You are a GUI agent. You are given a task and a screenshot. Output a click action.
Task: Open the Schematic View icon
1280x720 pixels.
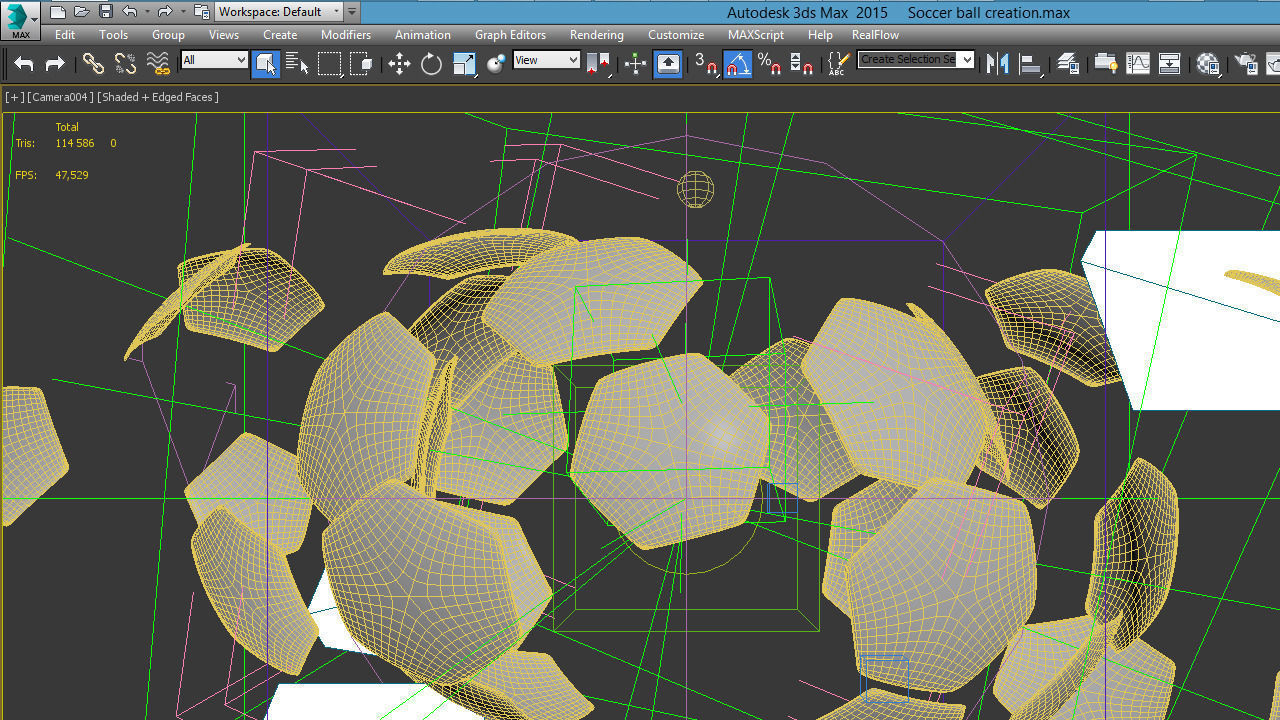[x=1170, y=64]
